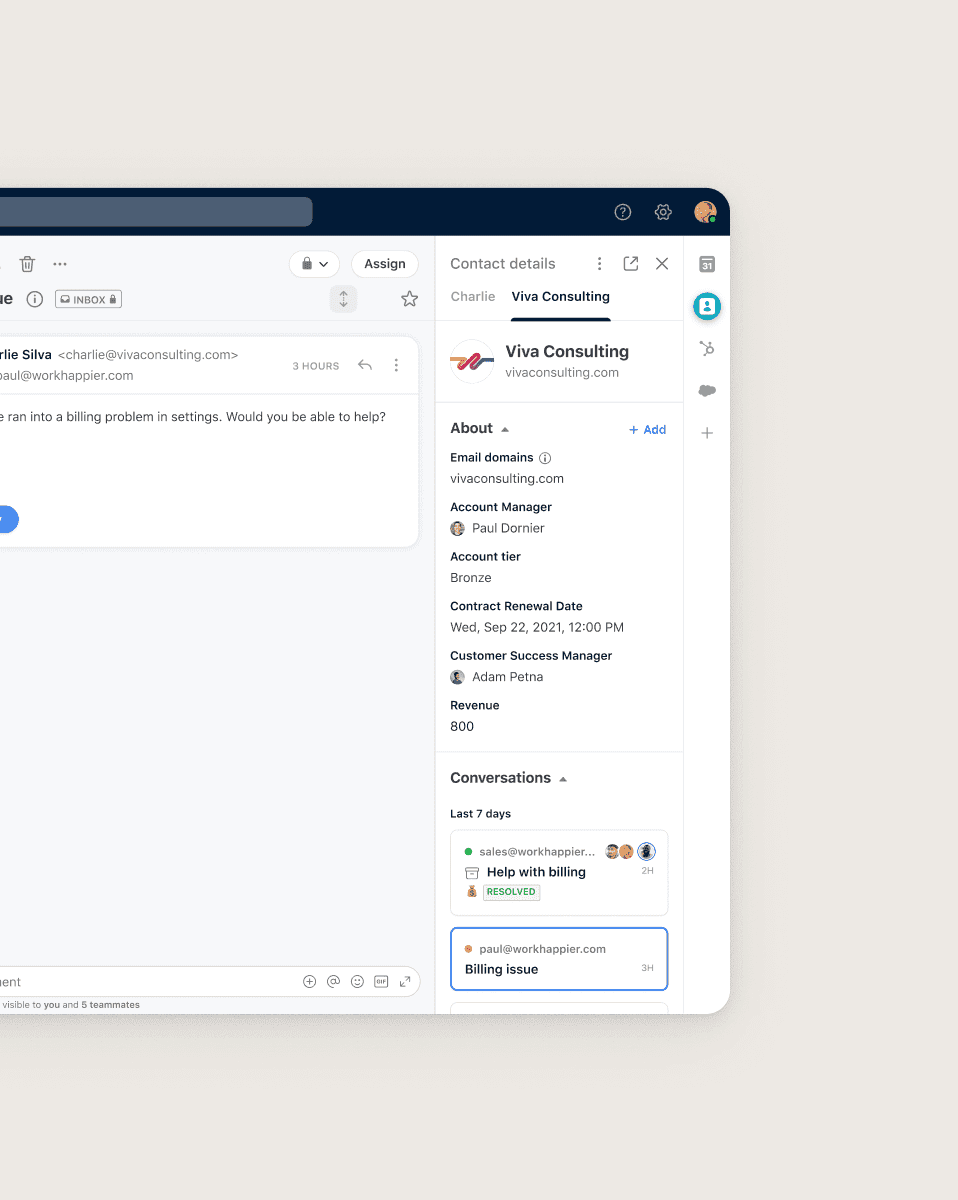Open the lock privacy dropdown

314,264
